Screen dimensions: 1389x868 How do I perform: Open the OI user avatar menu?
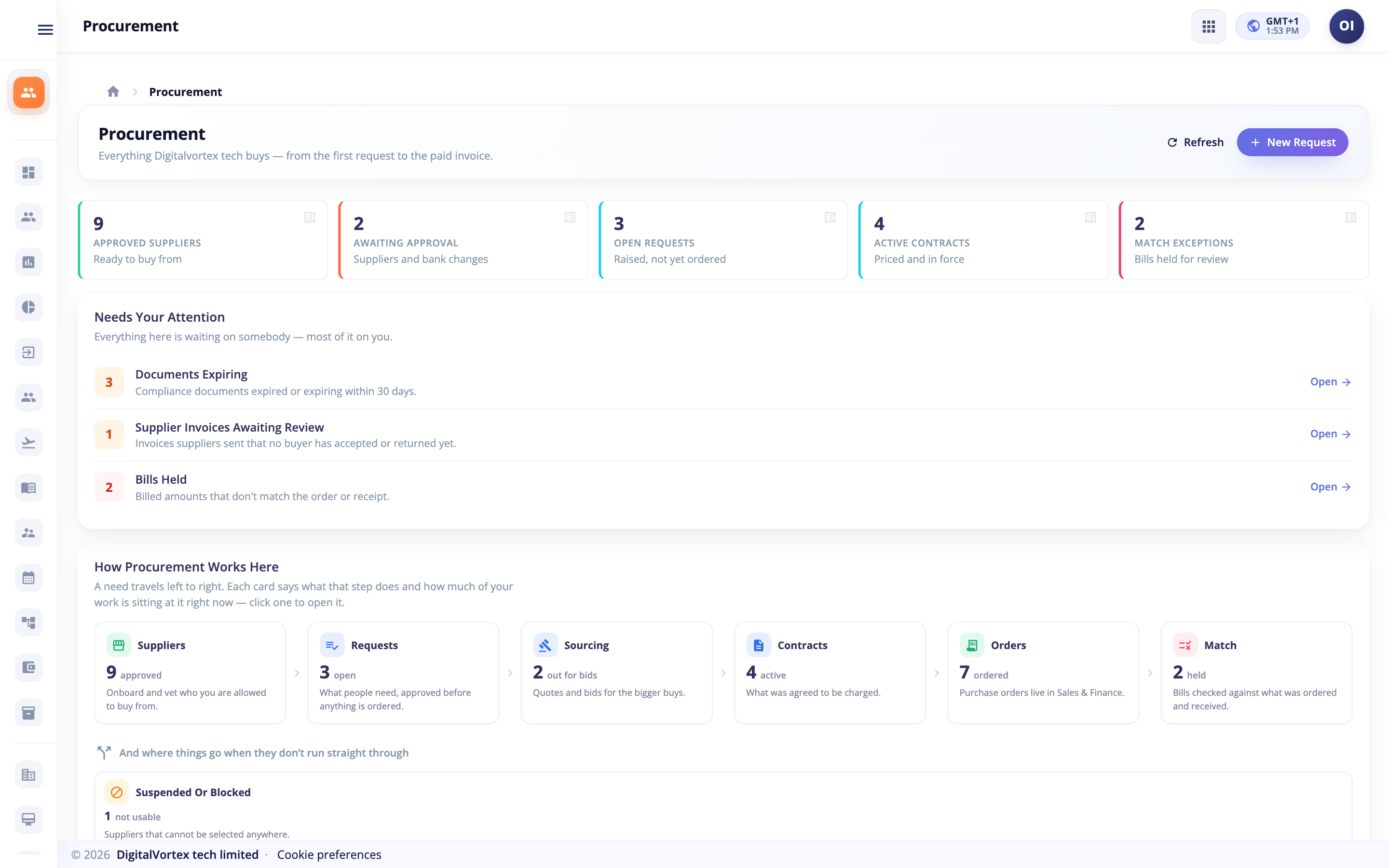(x=1346, y=27)
